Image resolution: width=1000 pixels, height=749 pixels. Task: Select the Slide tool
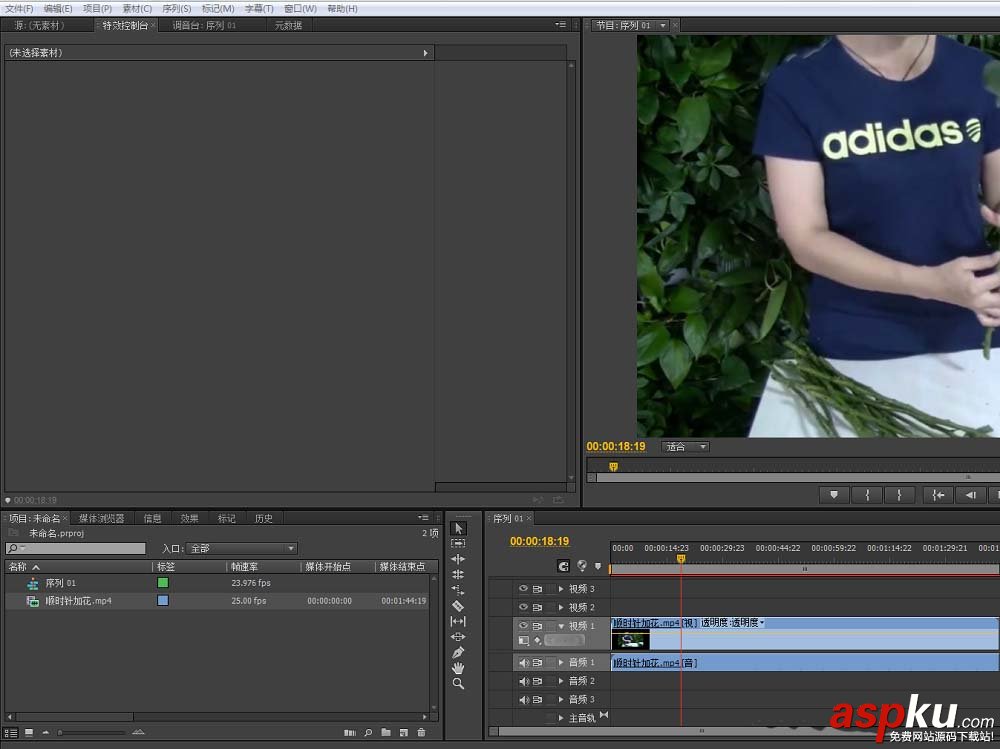click(x=458, y=637)
